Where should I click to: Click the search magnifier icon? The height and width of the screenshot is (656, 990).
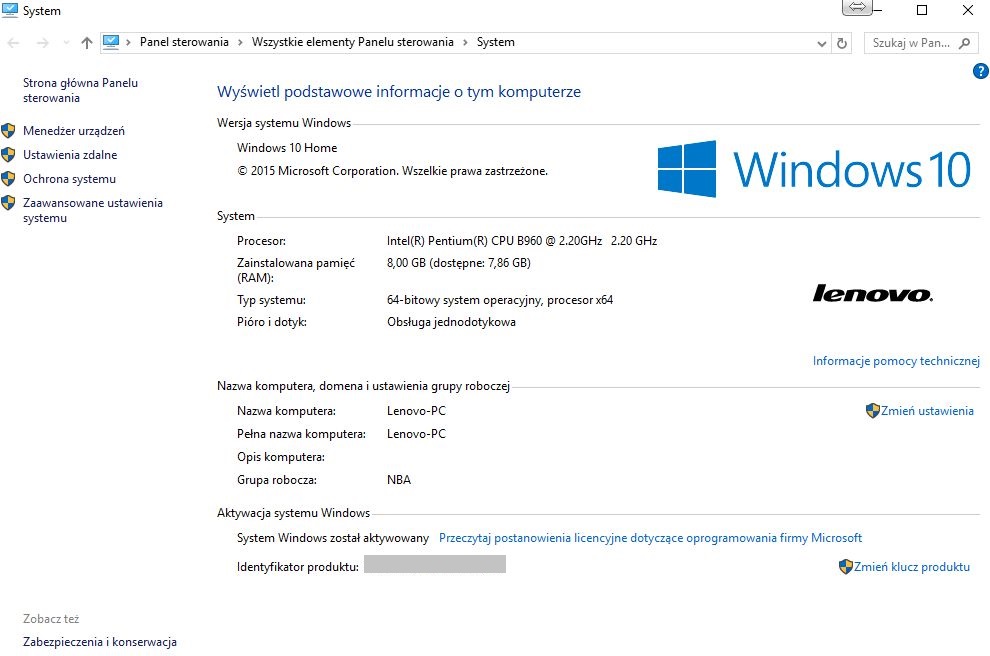[x=964, y=43]
